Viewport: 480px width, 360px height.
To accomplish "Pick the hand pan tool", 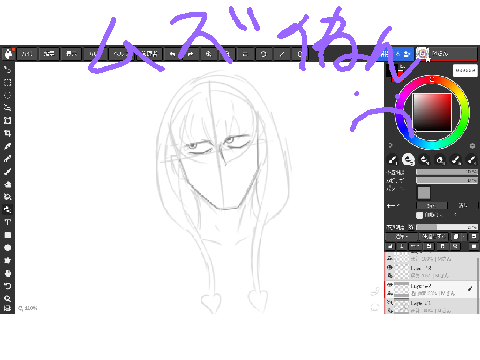I will coord(7,273).
